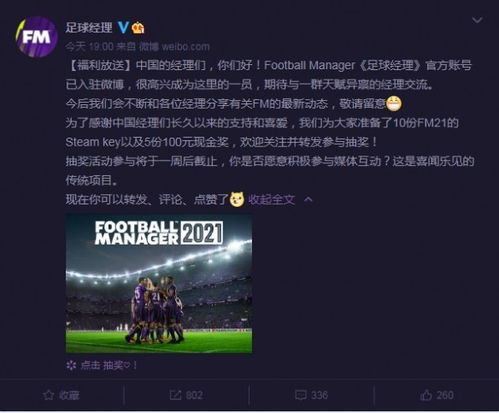Click the doge emoji after 点赞了

(237, 200)
